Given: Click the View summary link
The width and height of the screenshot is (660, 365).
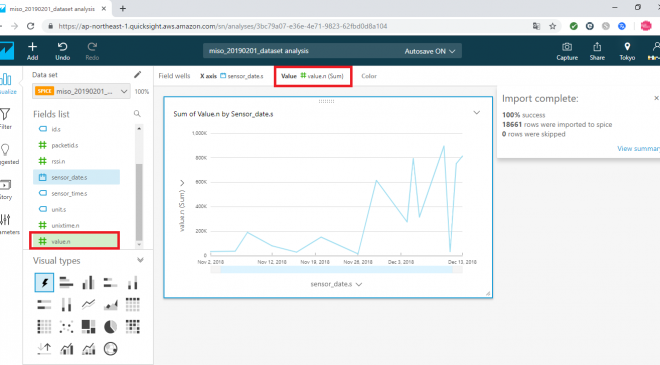Looking at the screenshot, I should click(x=638, y=148).
